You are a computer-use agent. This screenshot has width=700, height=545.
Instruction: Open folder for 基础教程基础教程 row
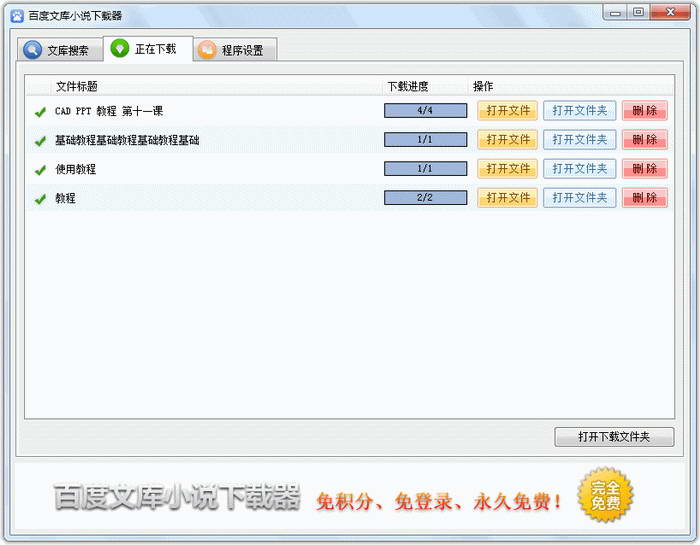(x=579, y=139)
